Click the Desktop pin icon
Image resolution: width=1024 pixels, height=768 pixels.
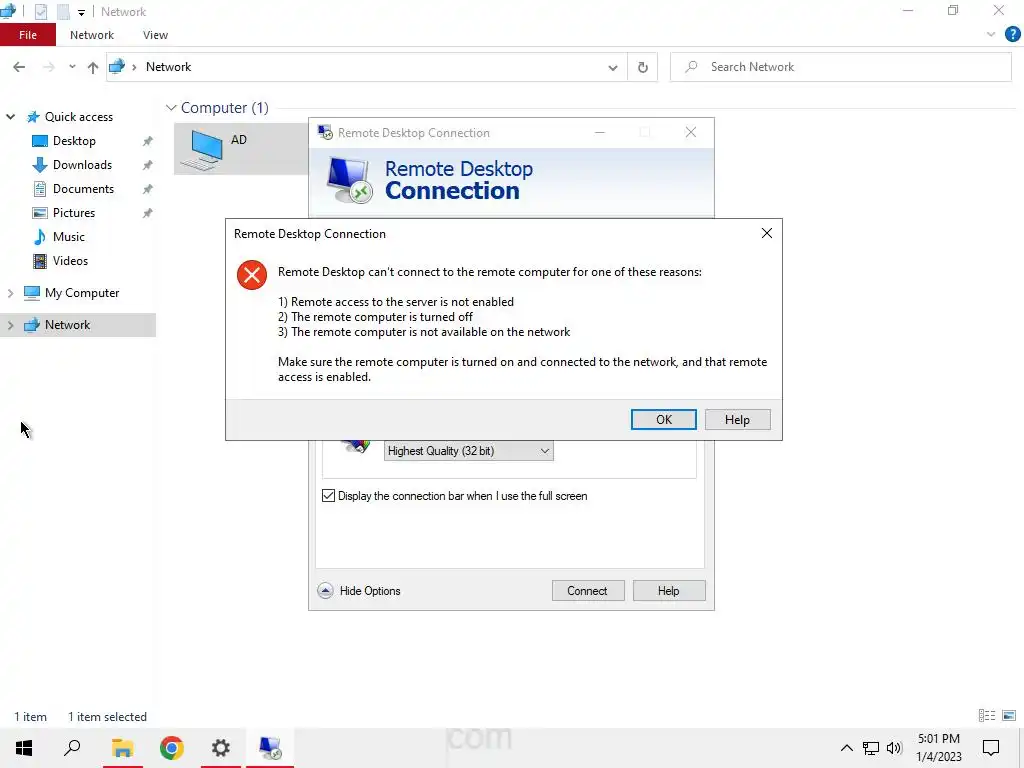148,141
